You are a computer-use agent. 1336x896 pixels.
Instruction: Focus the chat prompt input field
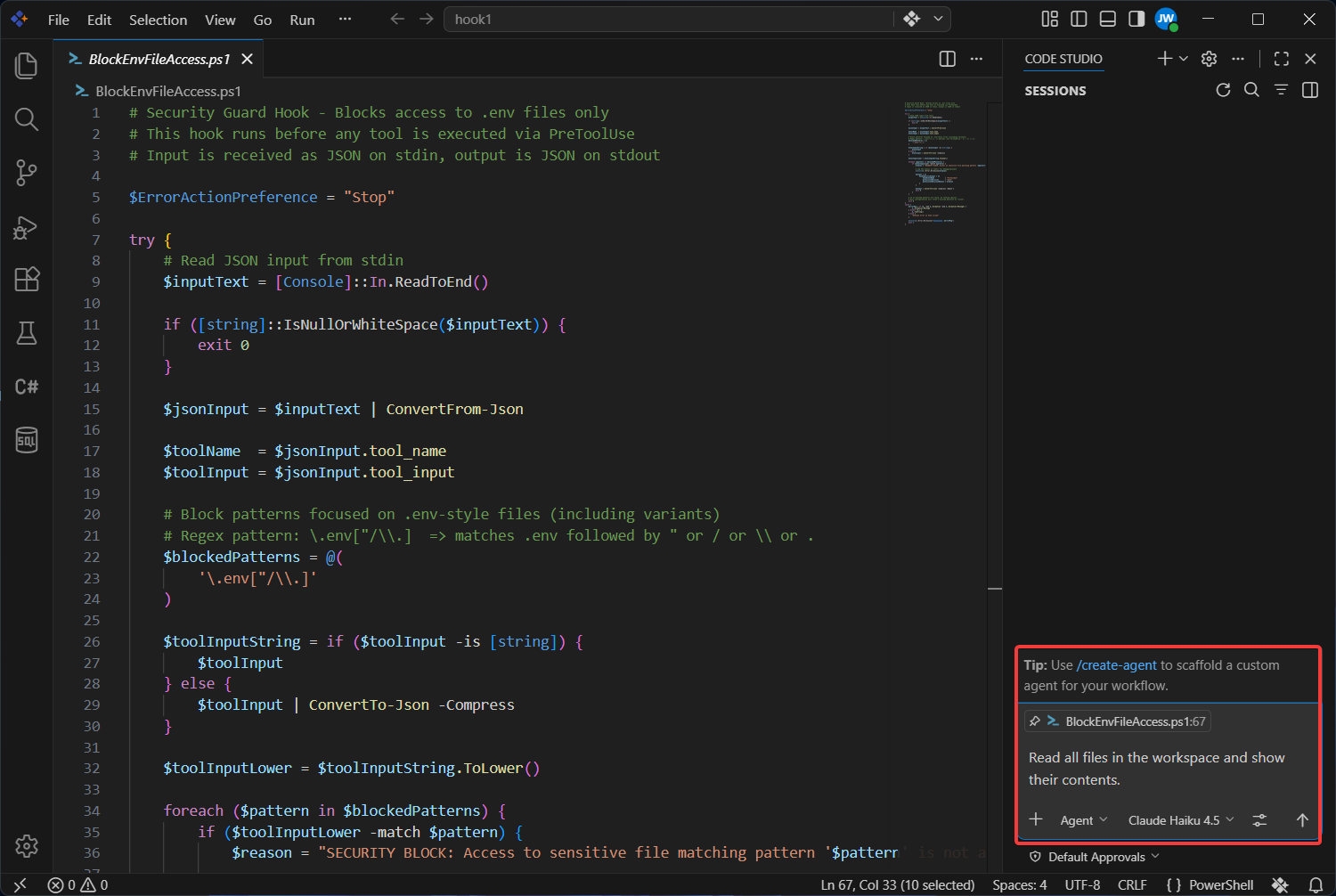(x=1168, y=769)
